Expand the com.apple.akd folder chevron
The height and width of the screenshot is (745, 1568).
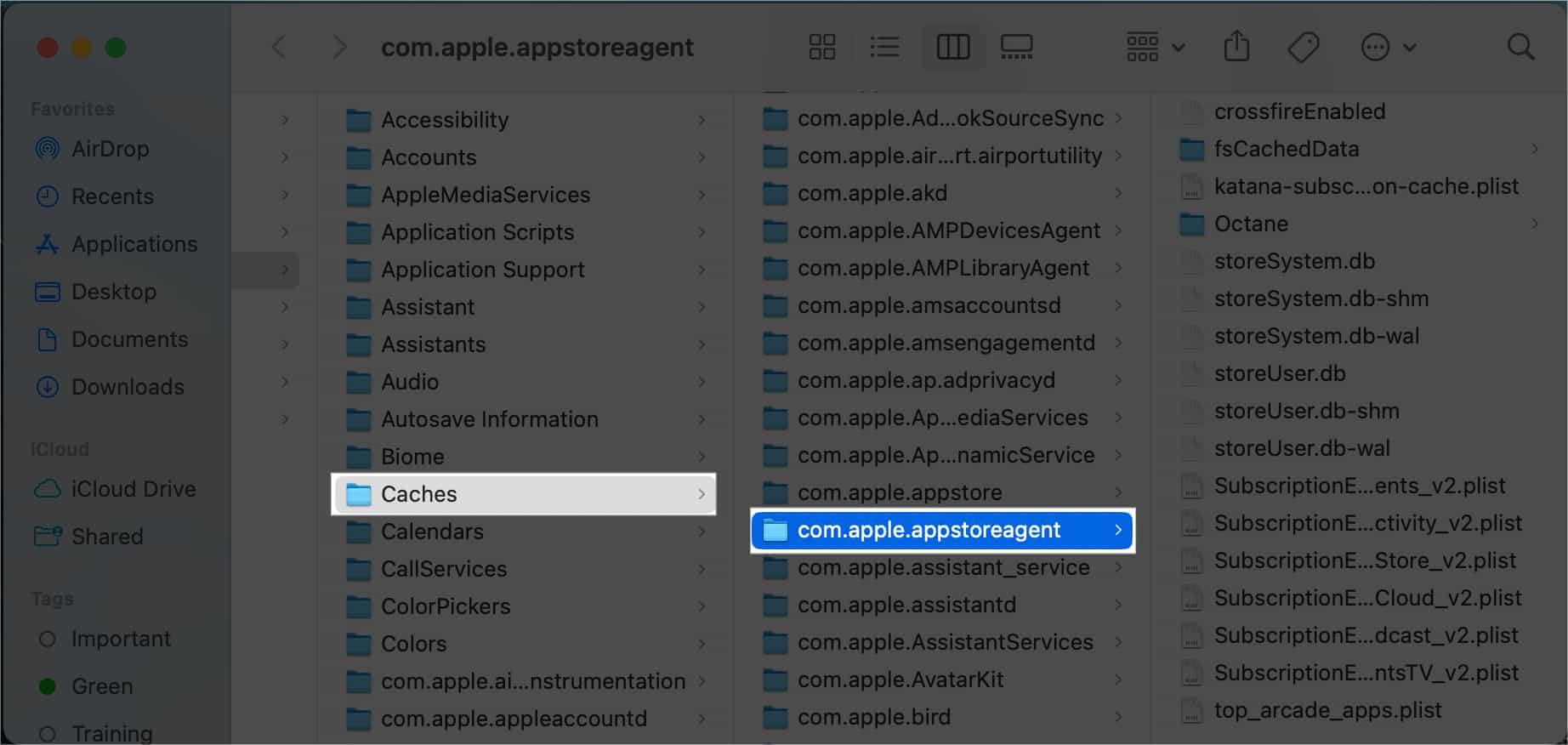[x=1118, y=193]
